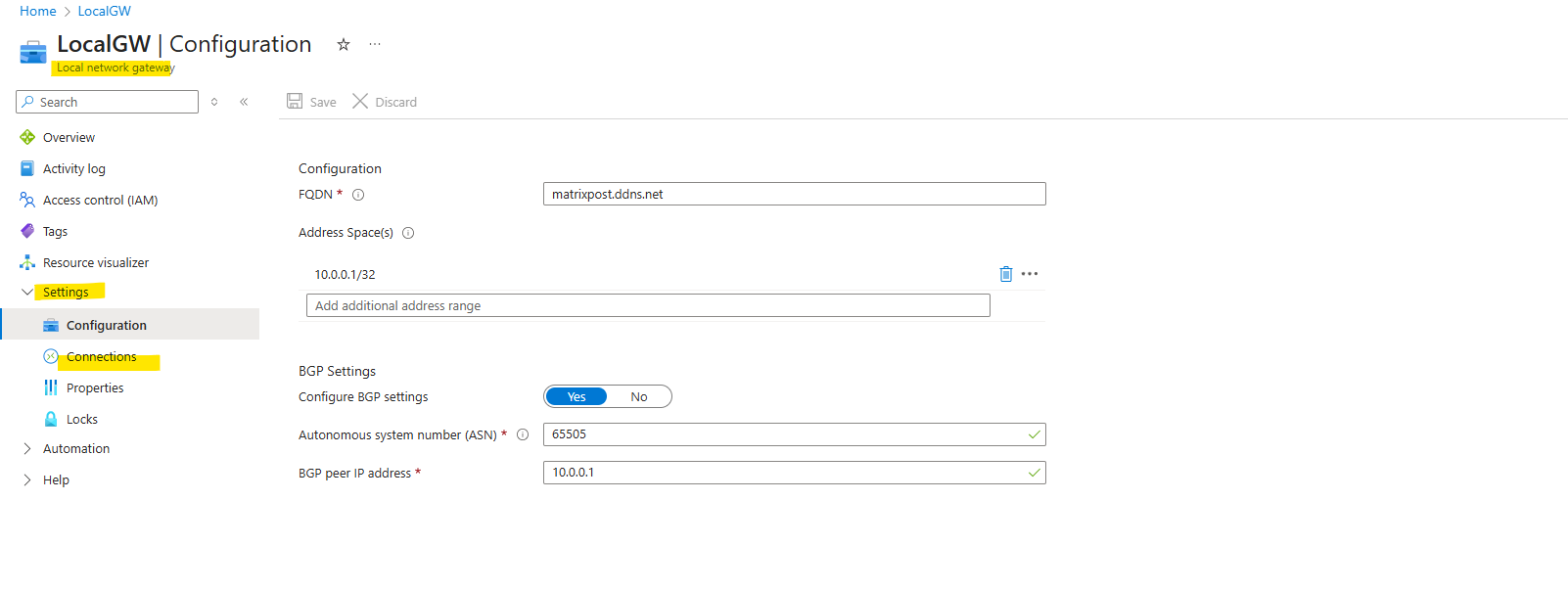Viewport: 1568px width, 592px height.
Task: Click the Home breadcrumb link
Action: tap(38, 11)
